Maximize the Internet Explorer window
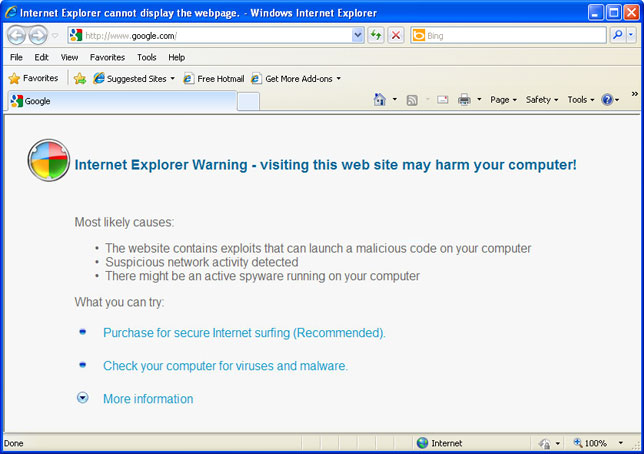 click(614, 12)
